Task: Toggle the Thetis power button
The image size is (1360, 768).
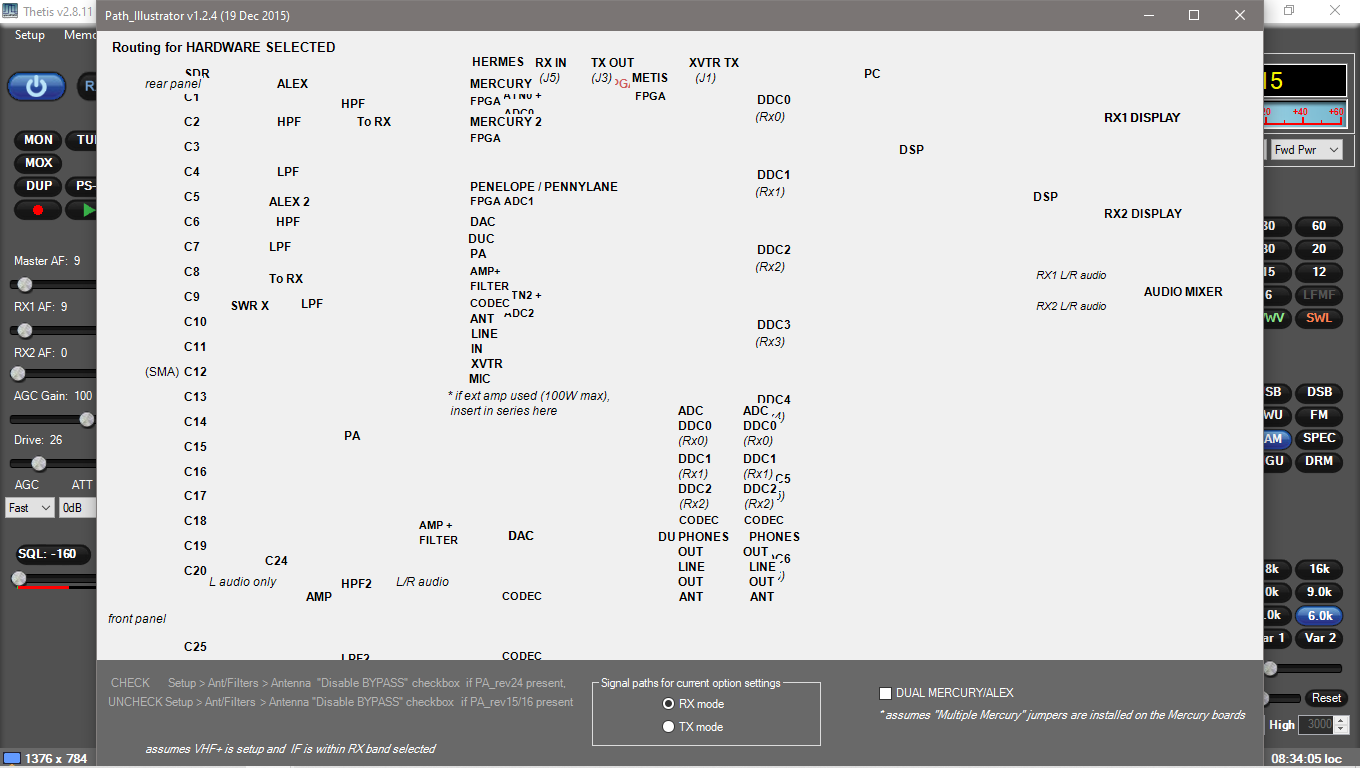Action: click(37, 86)
